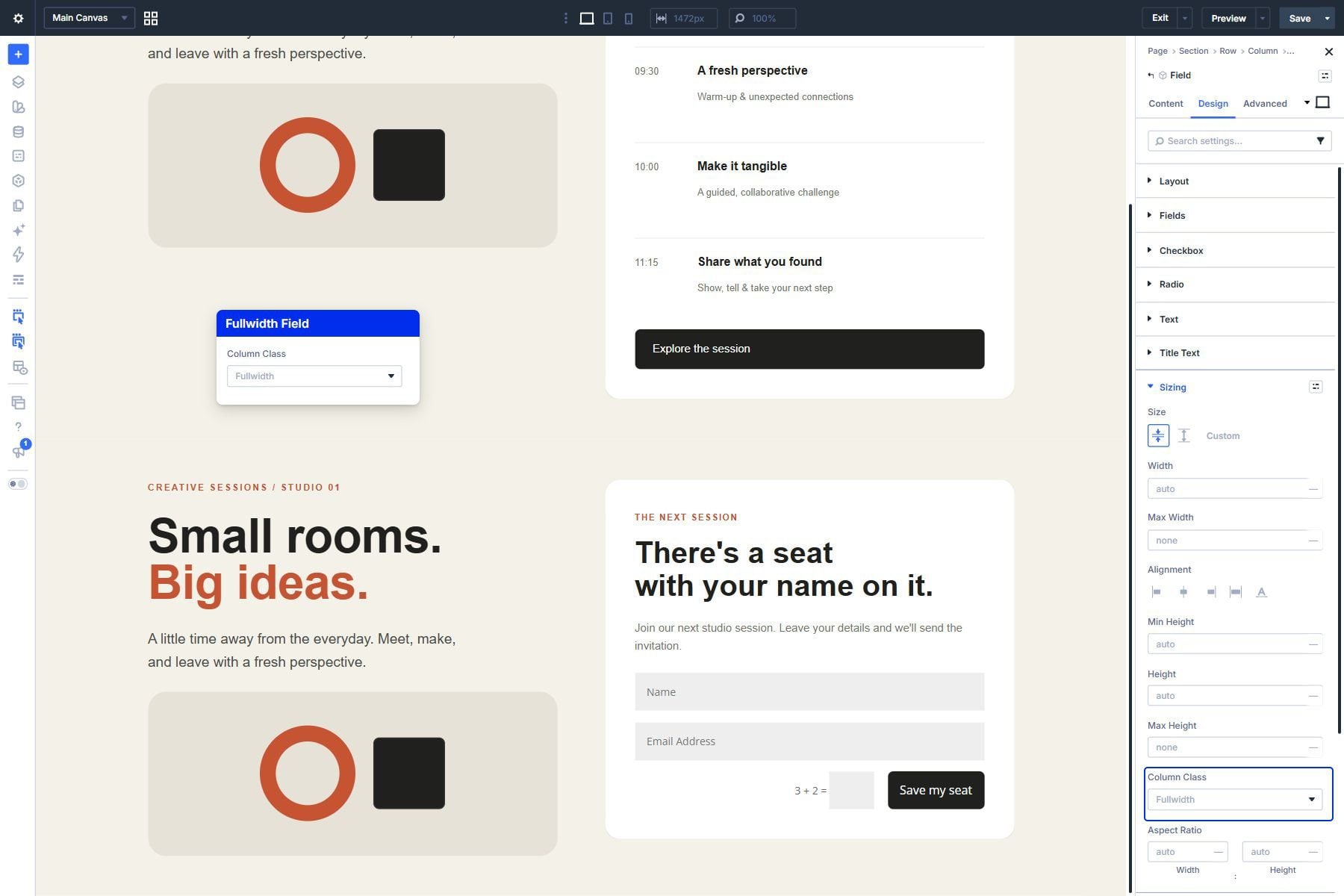Switch to the Content tab

point(1166,104)
